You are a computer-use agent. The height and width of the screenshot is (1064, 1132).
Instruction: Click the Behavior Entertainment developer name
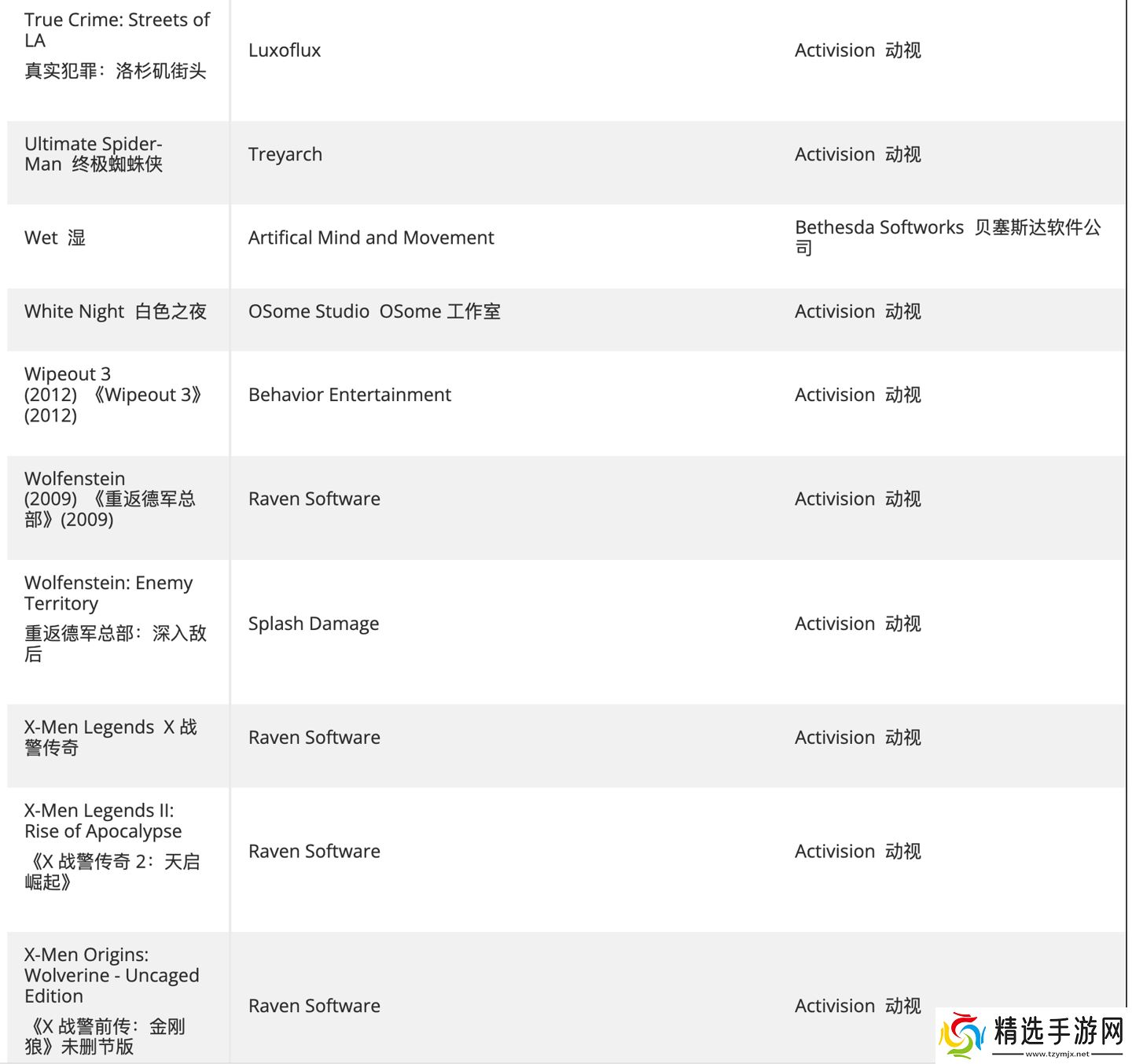pos(350,395)
